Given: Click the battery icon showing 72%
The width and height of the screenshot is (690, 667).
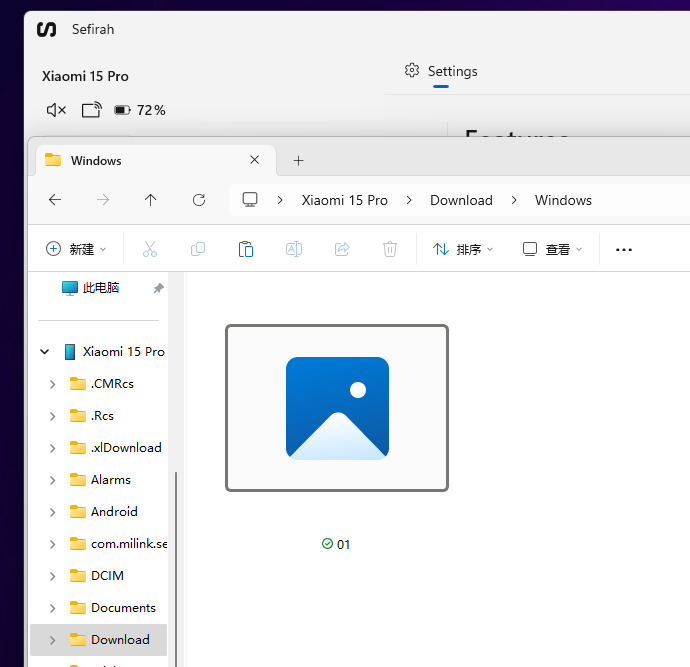Looking at the screenshot, I should point(122,110).
